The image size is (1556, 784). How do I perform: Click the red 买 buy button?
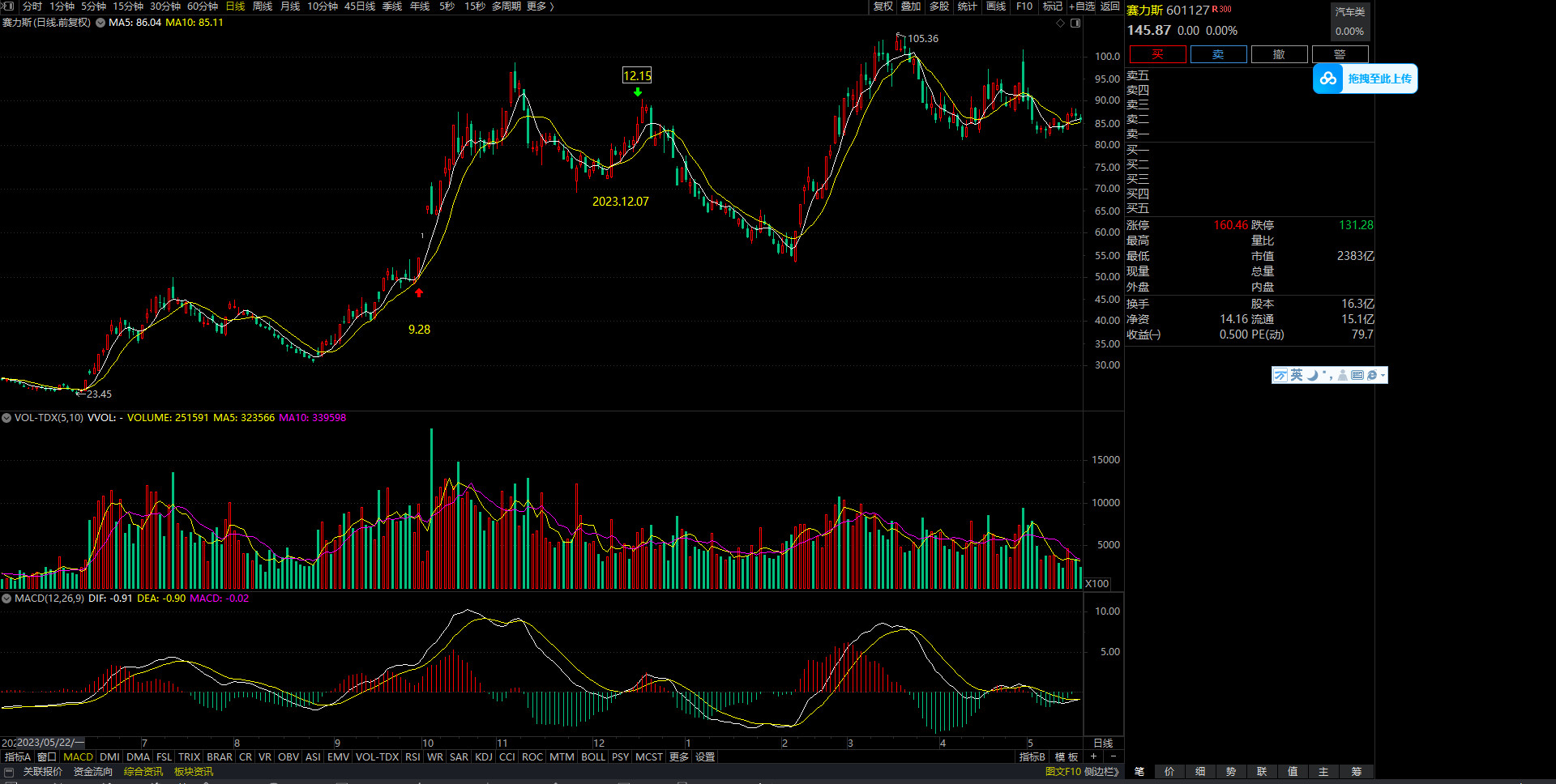1157,54
